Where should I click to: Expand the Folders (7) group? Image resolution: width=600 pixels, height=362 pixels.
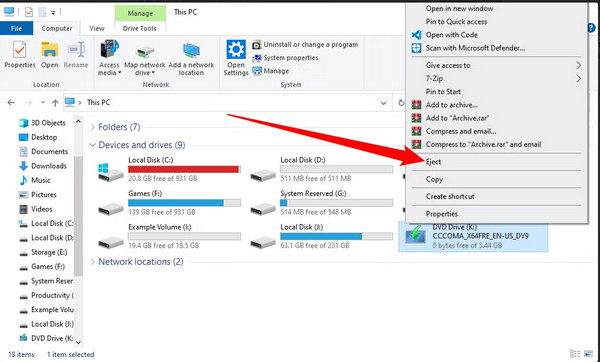pos(92,127)
